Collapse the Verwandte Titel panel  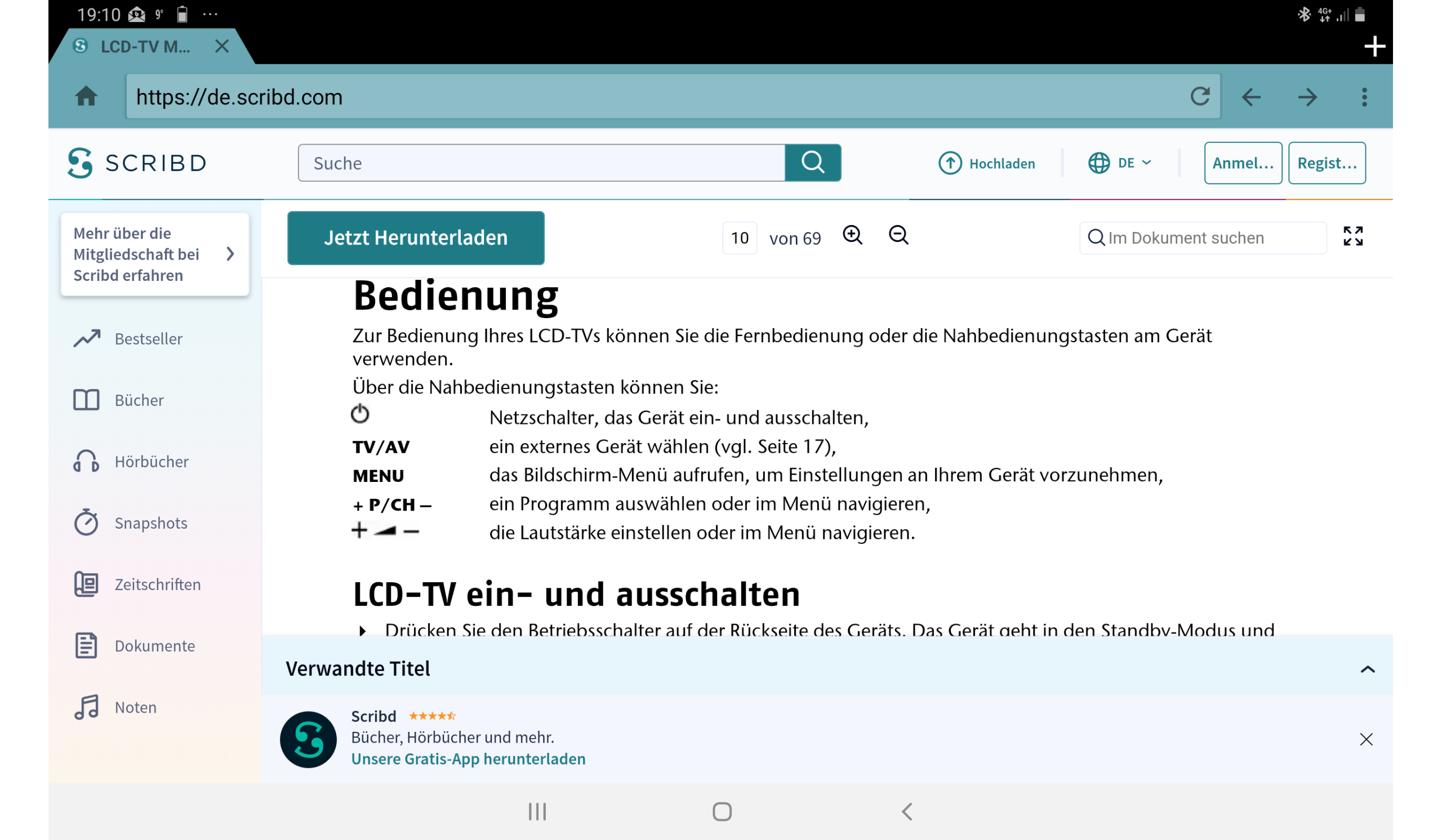coord(1367,669)
